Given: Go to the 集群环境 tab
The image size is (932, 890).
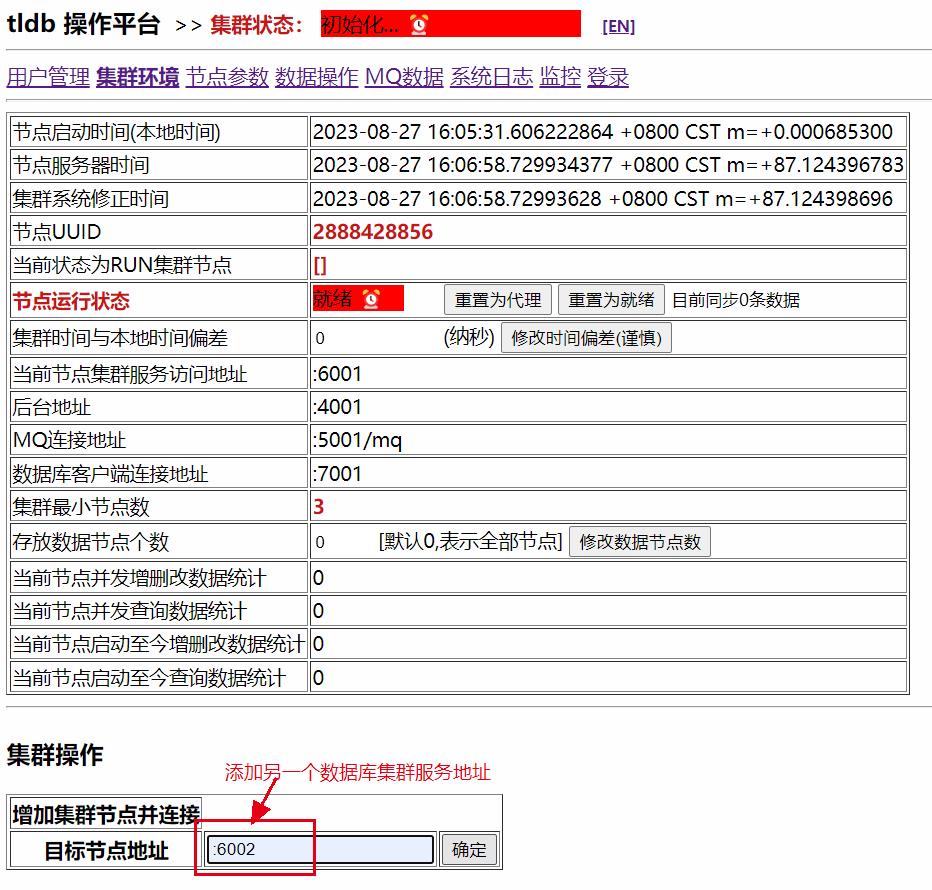Looking at the screenshot, I should (x=138, y=78).
